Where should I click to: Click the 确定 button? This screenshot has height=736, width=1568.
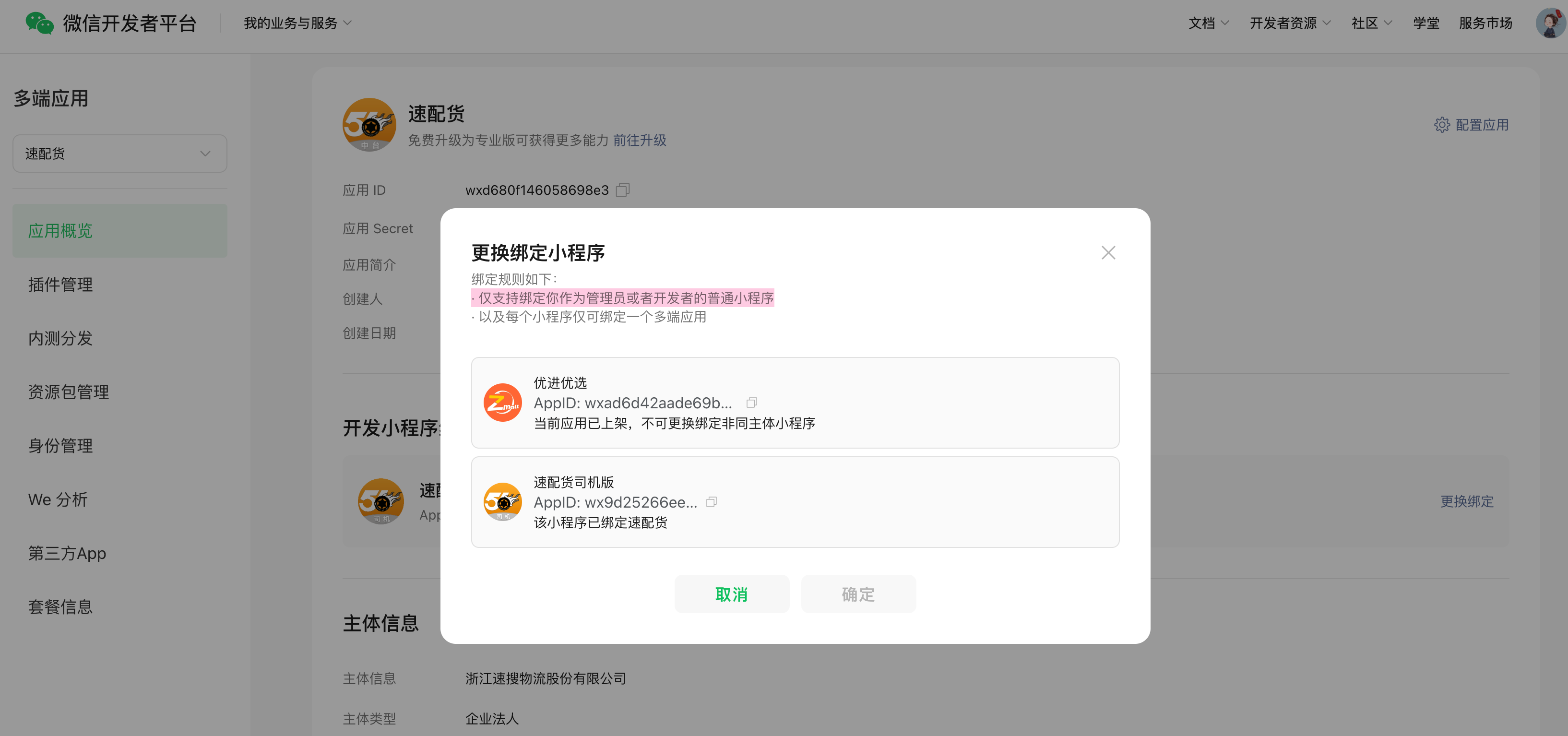[858, 594]
